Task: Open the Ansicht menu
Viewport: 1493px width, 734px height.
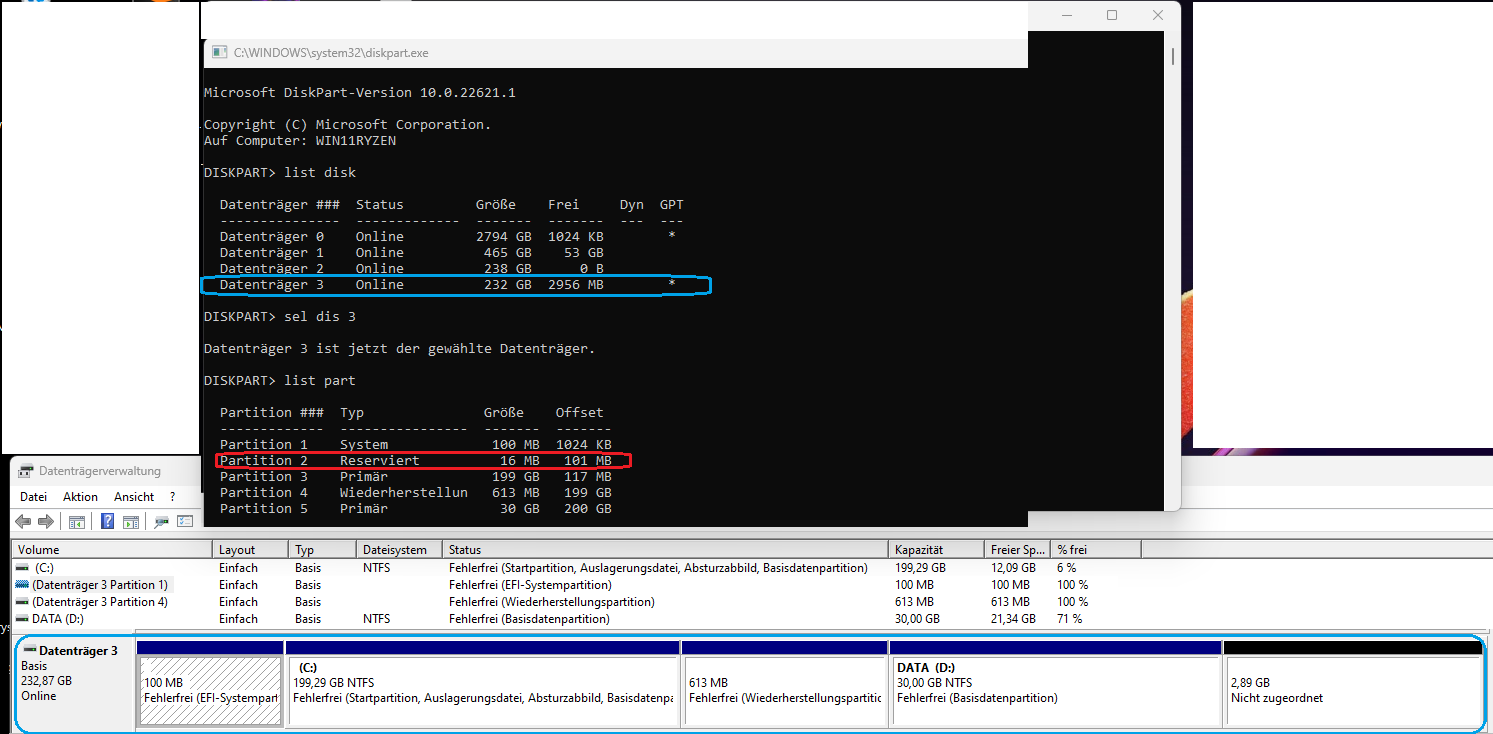Action: click(133, 496)
